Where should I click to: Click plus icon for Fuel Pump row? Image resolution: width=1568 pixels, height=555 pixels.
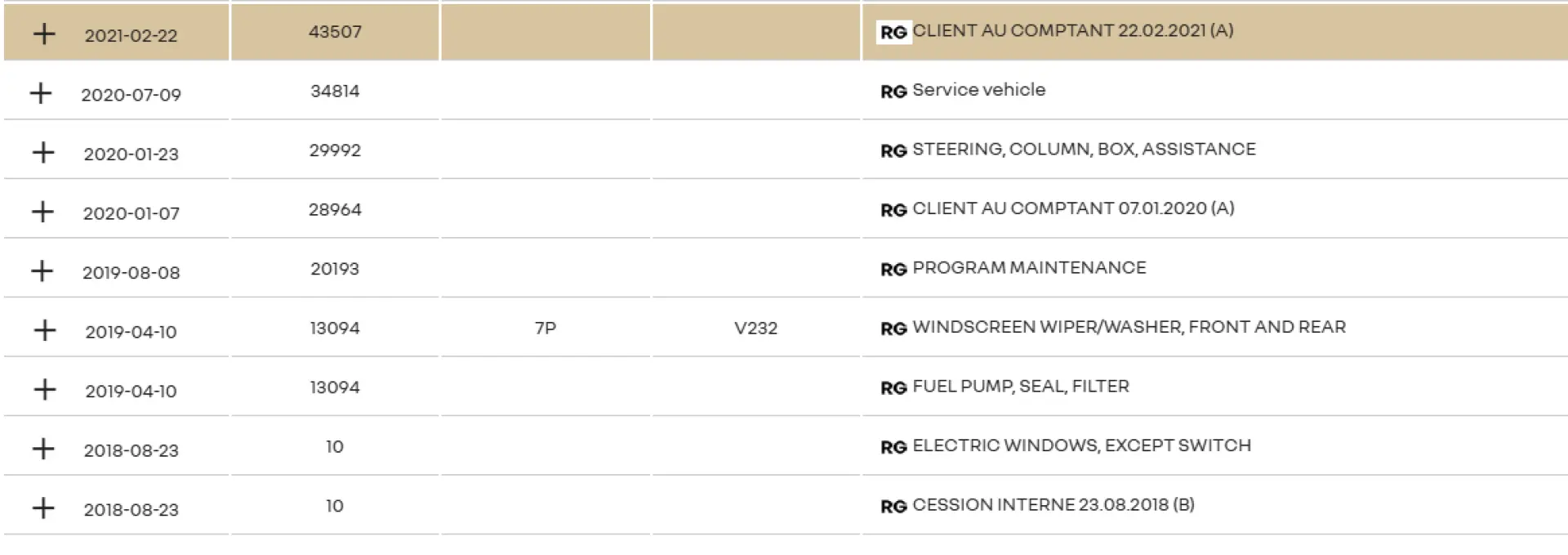(45, 389)
